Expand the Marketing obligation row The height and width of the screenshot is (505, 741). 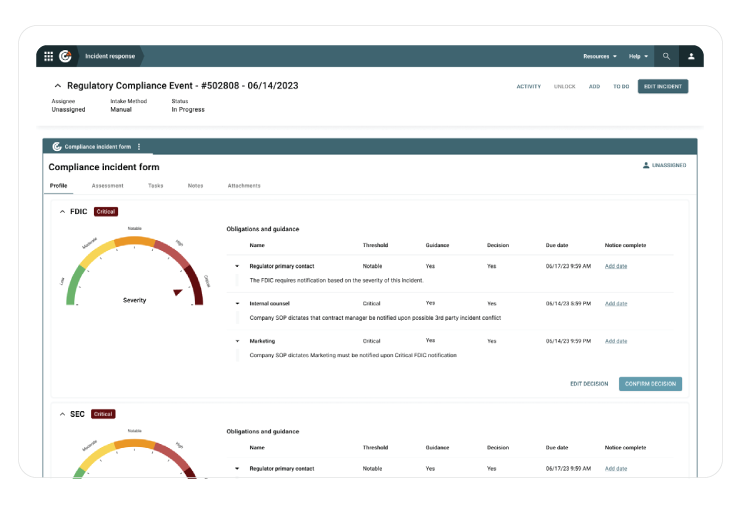click(x=238, y=341)
